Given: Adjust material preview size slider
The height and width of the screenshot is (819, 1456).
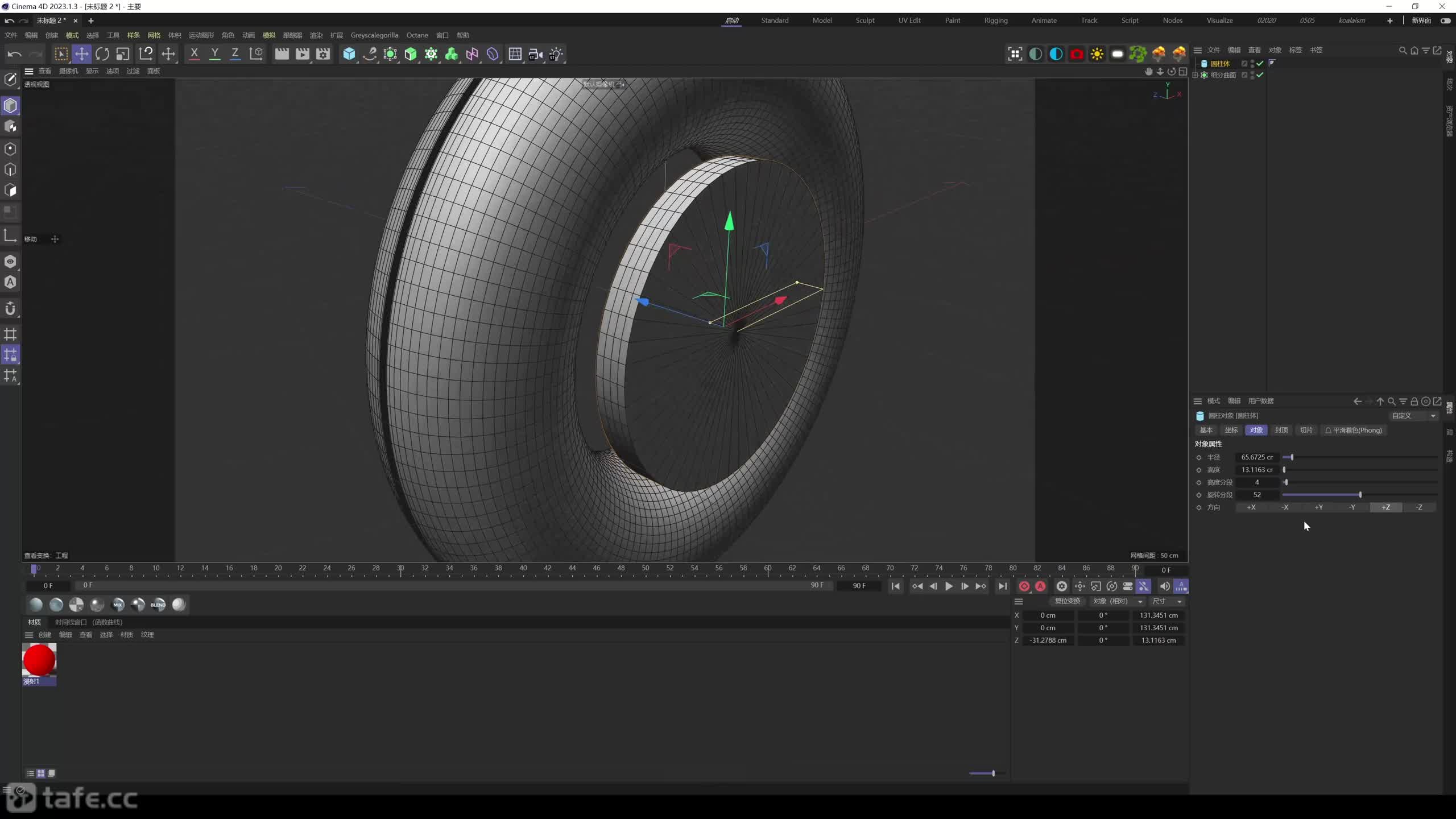Looking at the screenshot, I should pyautogui.click(x=987, y=773).
